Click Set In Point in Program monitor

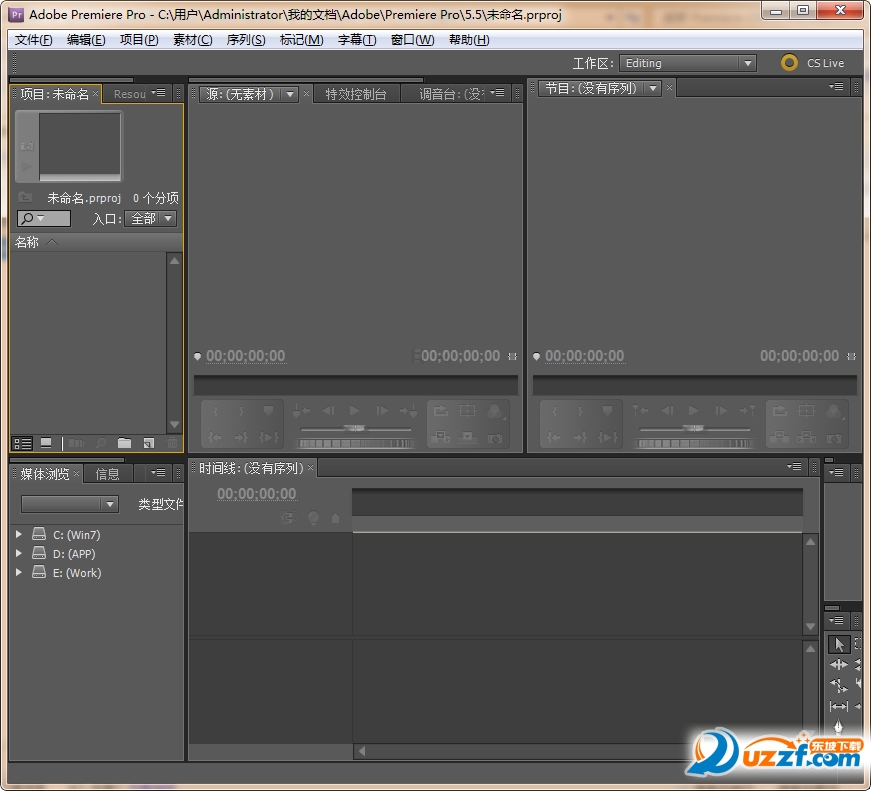coord(554,411)
